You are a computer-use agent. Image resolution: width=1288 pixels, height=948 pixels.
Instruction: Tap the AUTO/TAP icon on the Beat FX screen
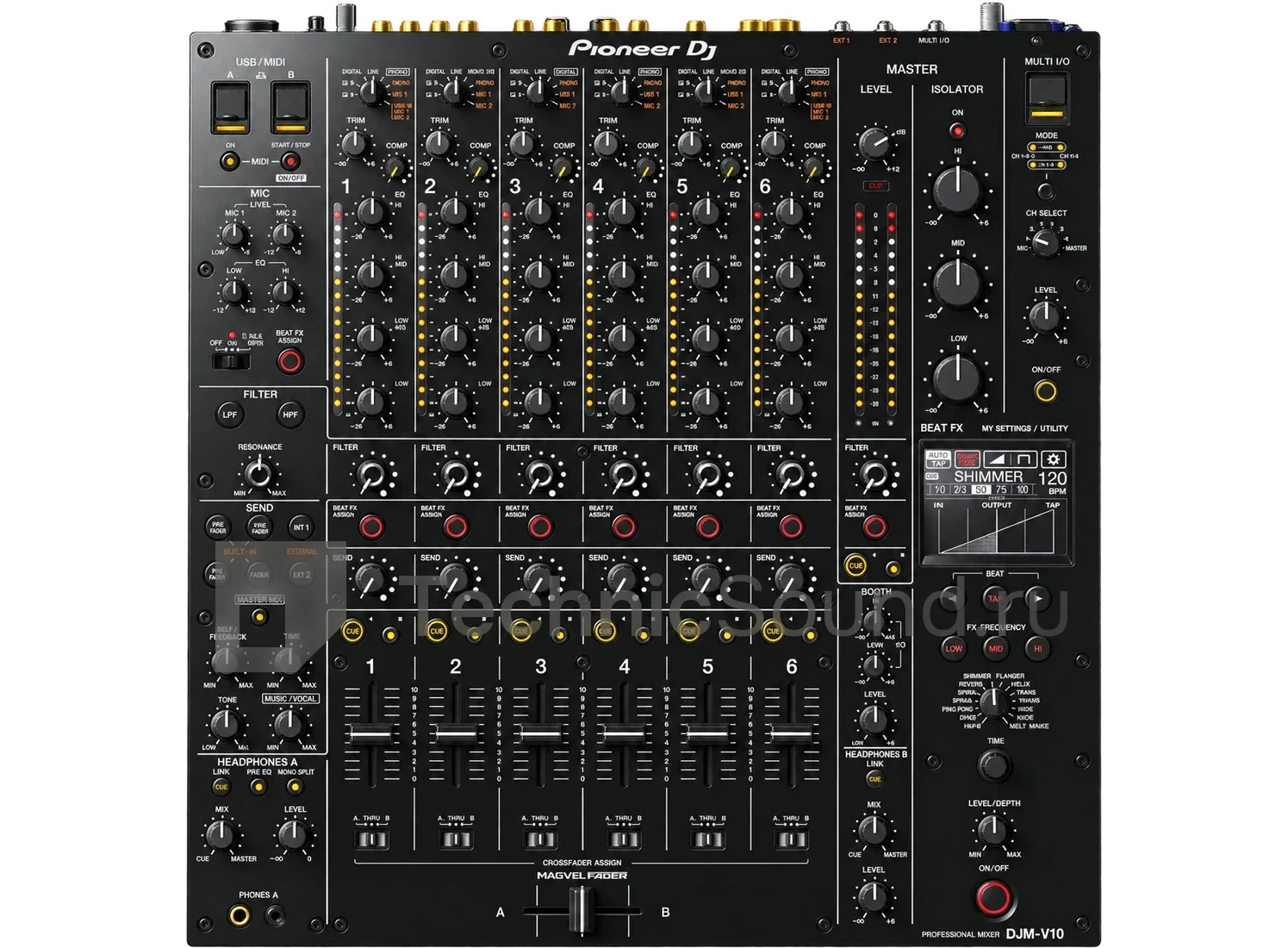pos(938,459)
